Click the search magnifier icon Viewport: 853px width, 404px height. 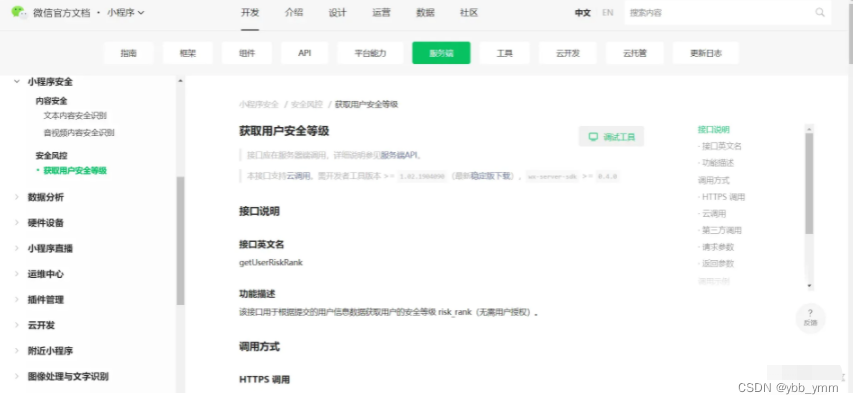[x=820, y=13]
